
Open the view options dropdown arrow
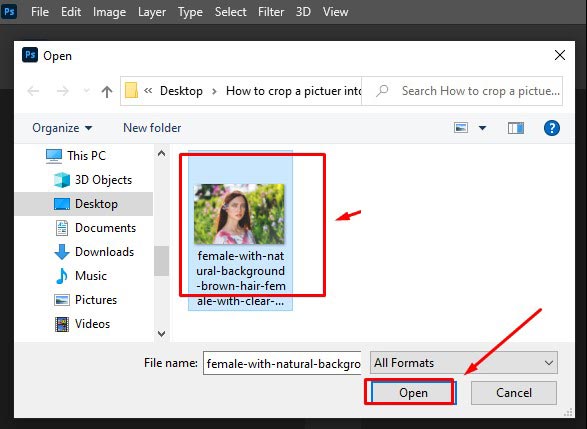click(483, 128)
